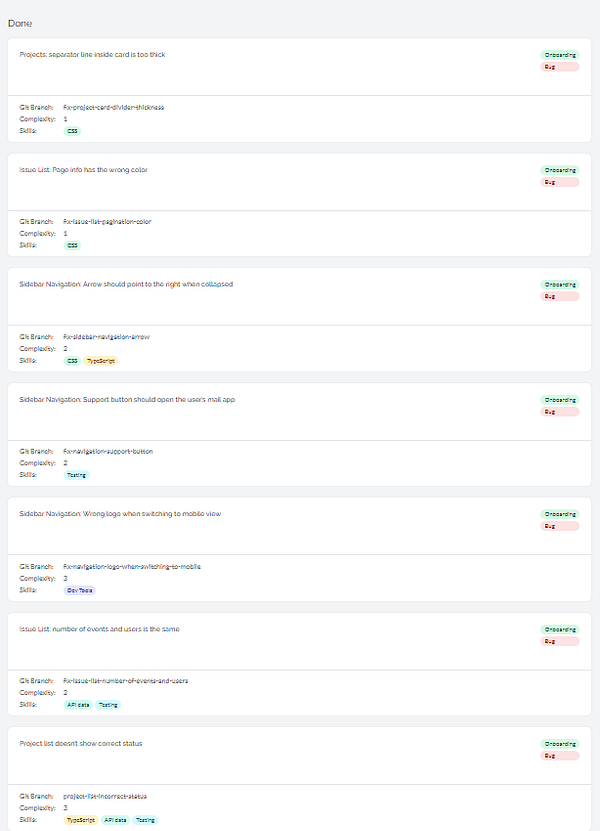Screen dimensions: 600x831
Task: Select the fix-sidebar-navigation-arrow branch name
Action: [106, 337]
